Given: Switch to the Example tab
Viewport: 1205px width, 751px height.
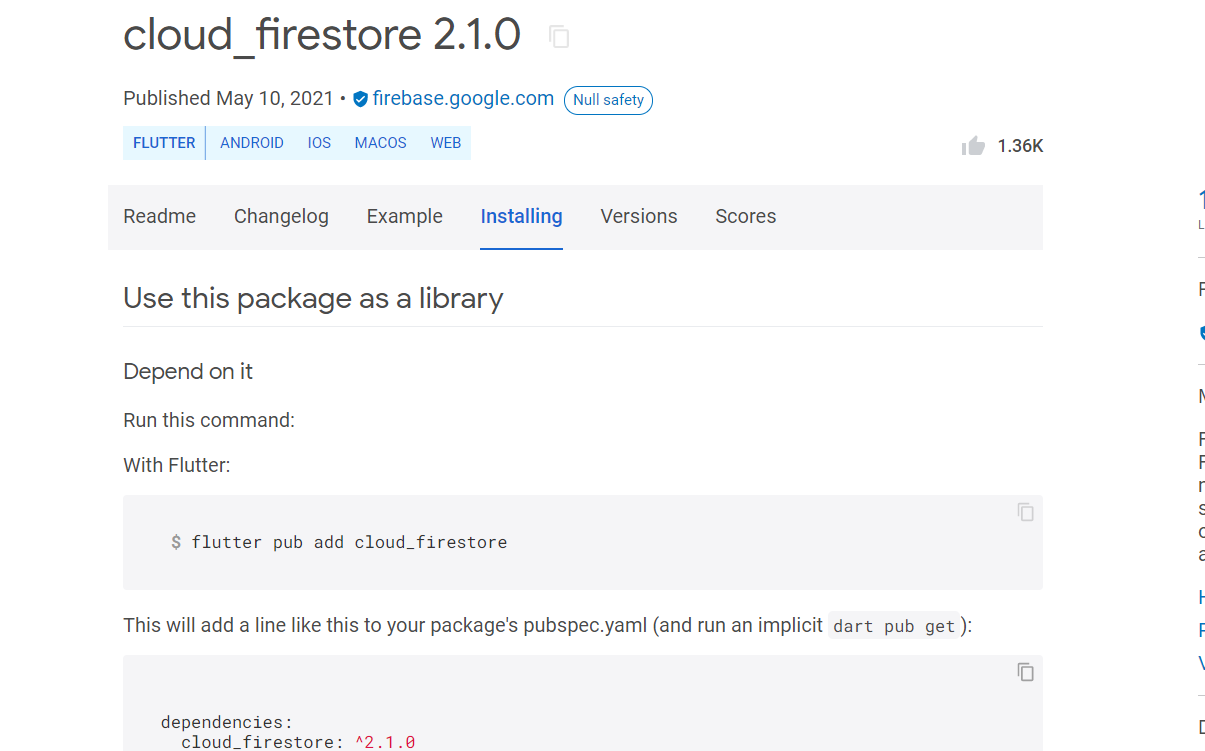Looking at the screenshot, I should pos(405,216).
